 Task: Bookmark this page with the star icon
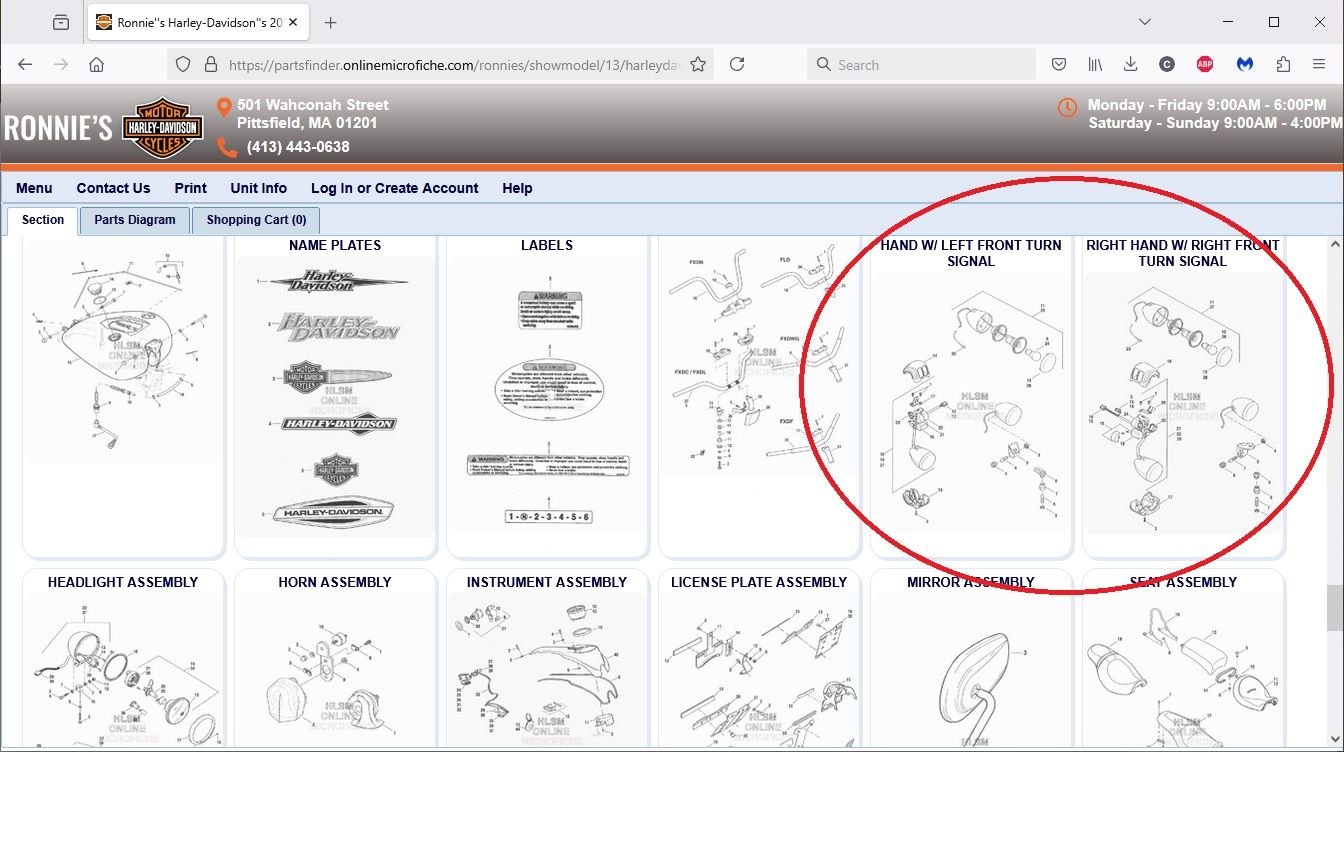[698, 64]
